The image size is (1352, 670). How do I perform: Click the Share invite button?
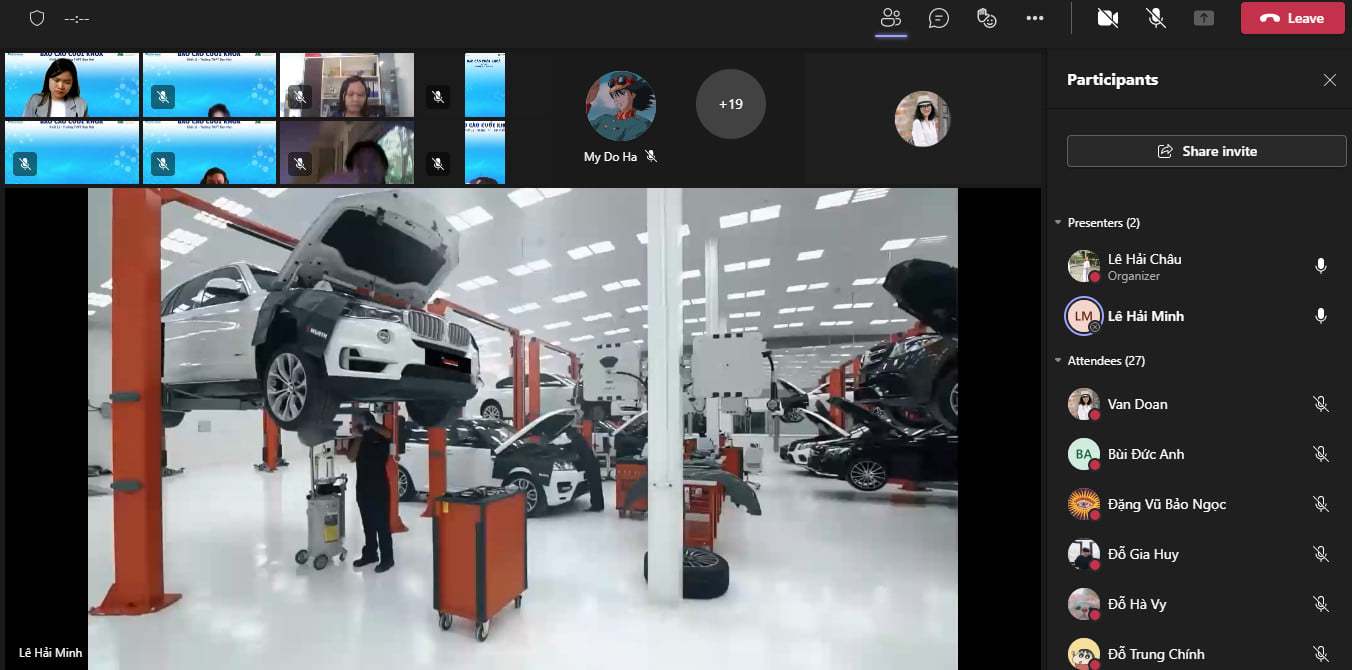coord(1206,151)
